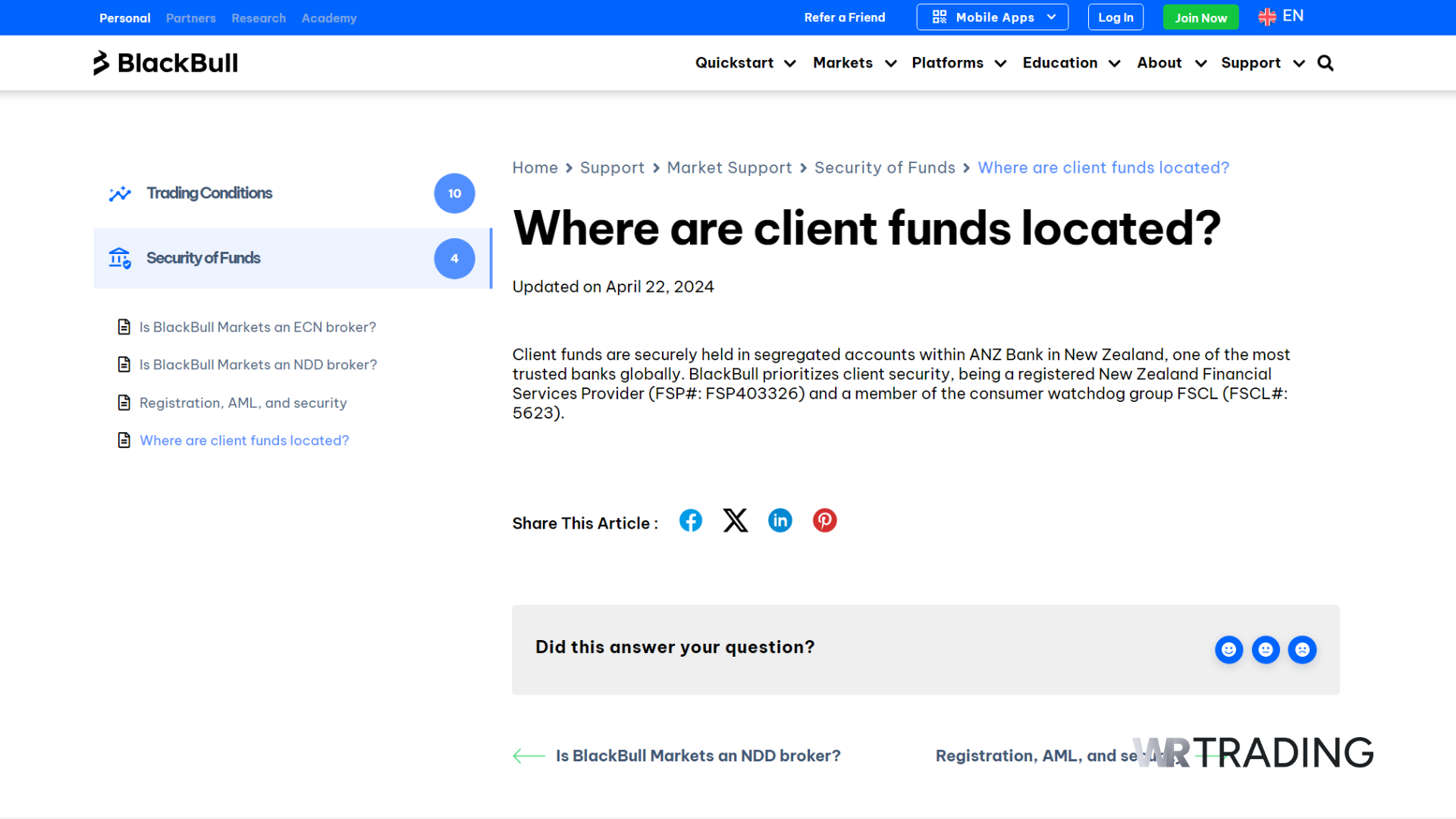Image resolution: width=1456 pixels, height=819 pixels.
Task: Switch to the Personal tab
Action: click(125, 18)
